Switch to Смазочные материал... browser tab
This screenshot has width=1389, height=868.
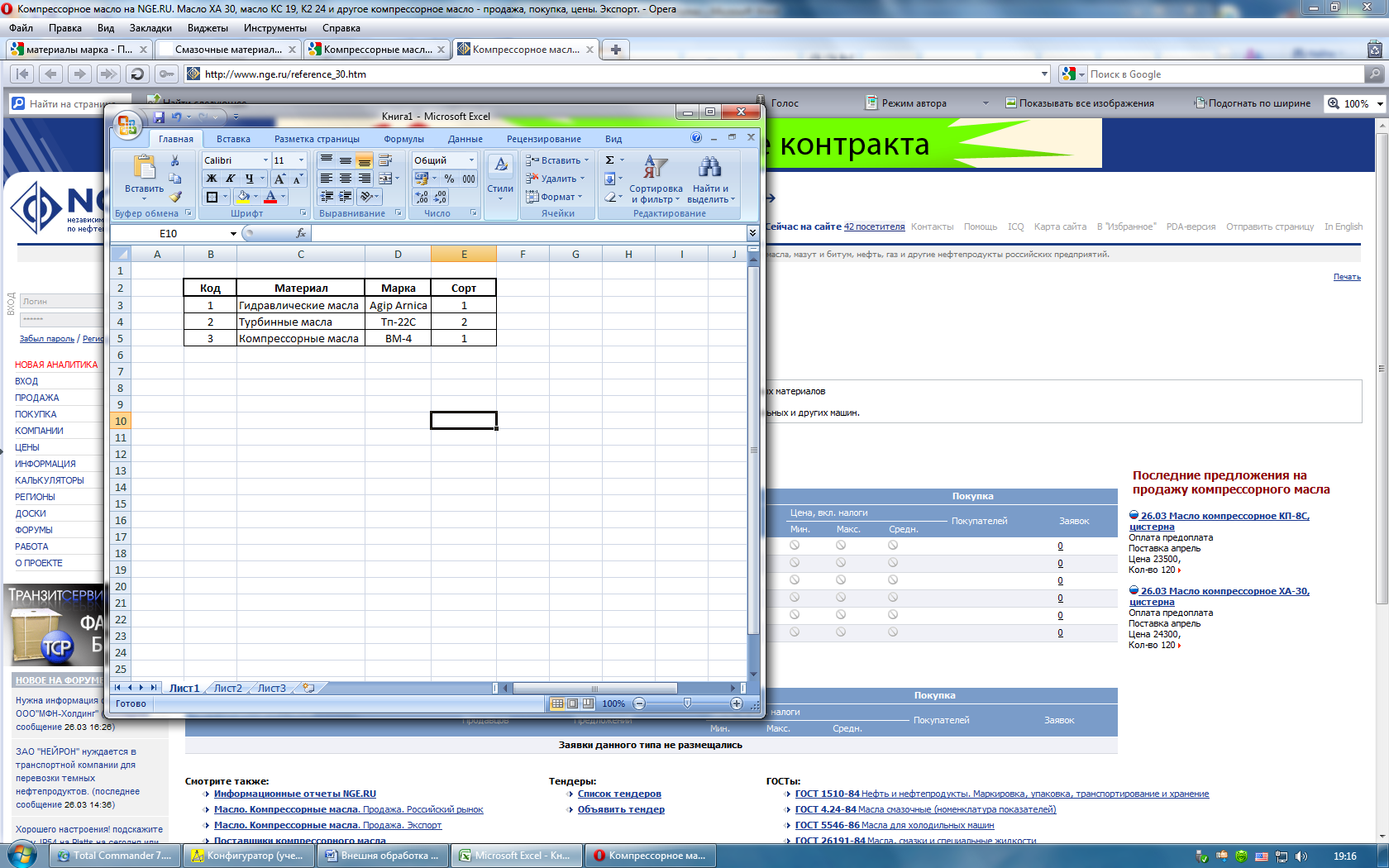point(229,50)
